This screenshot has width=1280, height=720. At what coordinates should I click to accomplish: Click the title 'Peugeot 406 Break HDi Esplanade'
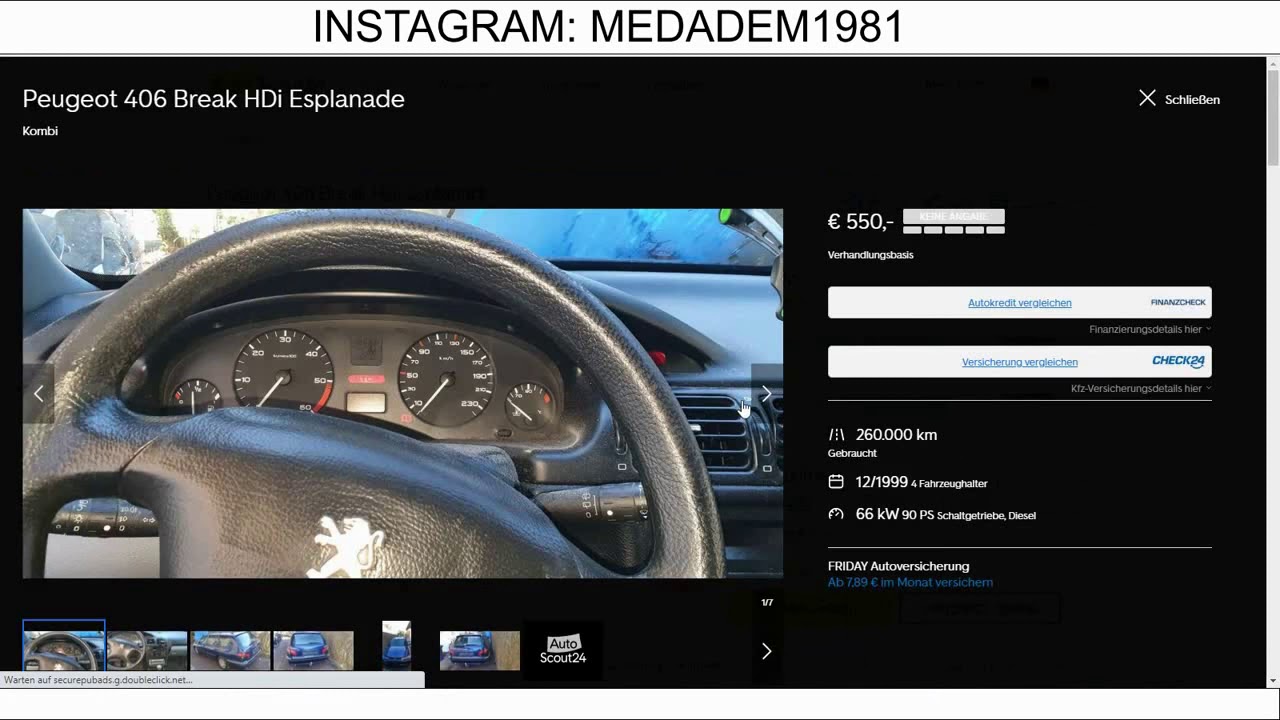(213, 99)
